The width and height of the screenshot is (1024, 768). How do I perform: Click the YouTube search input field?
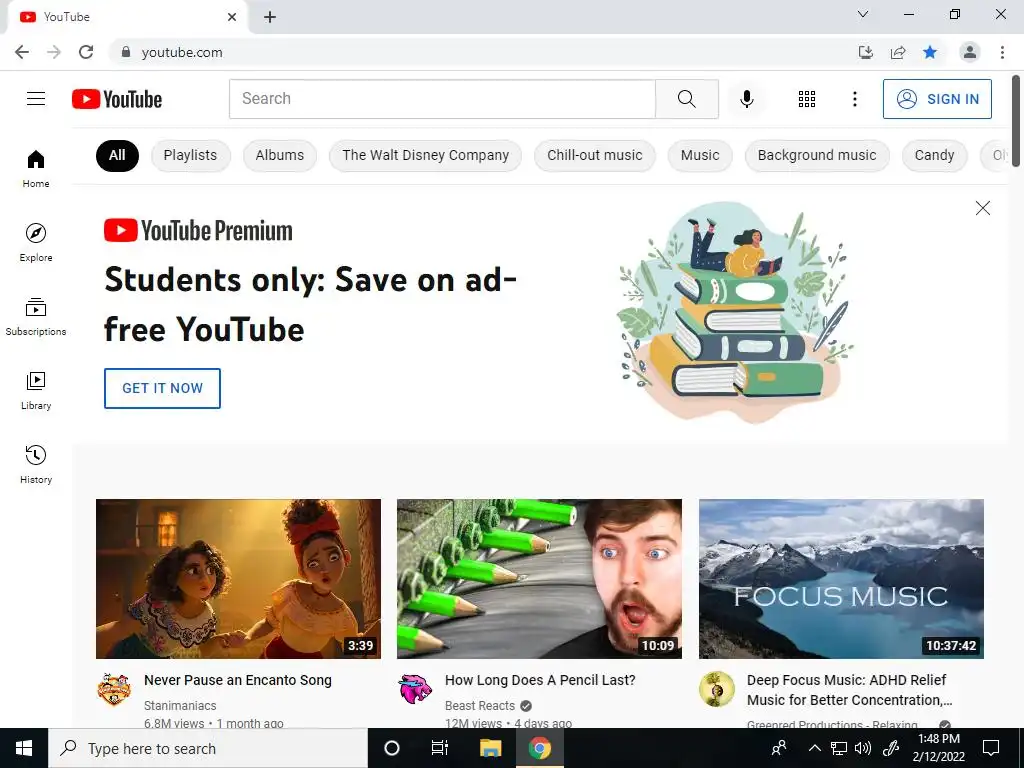point(442,99)
